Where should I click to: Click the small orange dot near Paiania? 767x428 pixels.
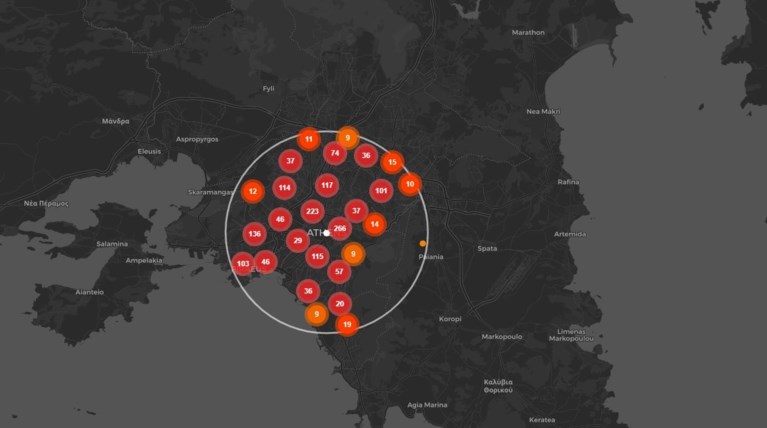(423, 243)
